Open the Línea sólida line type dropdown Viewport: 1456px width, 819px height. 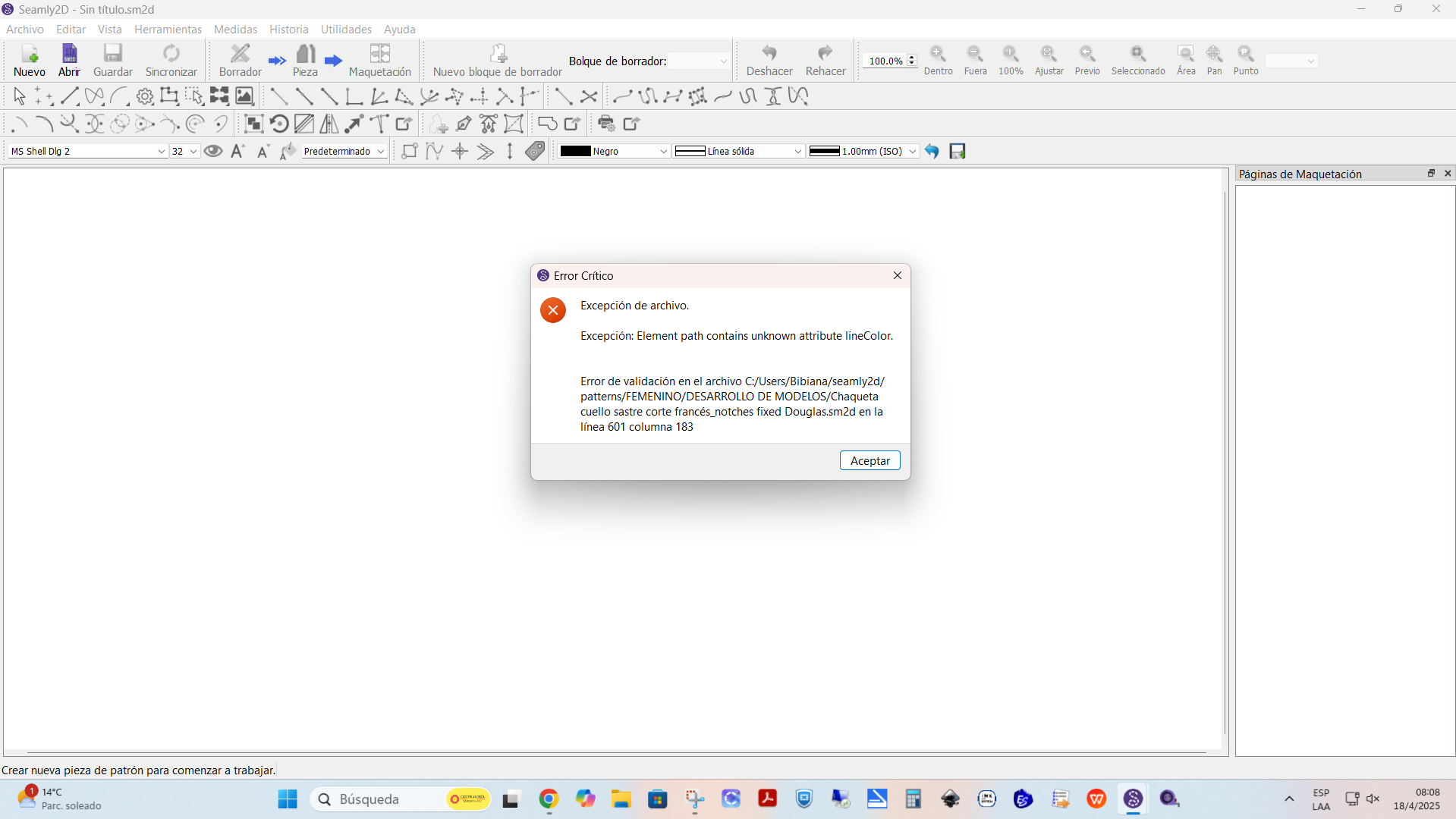click(x=738, y=151)
